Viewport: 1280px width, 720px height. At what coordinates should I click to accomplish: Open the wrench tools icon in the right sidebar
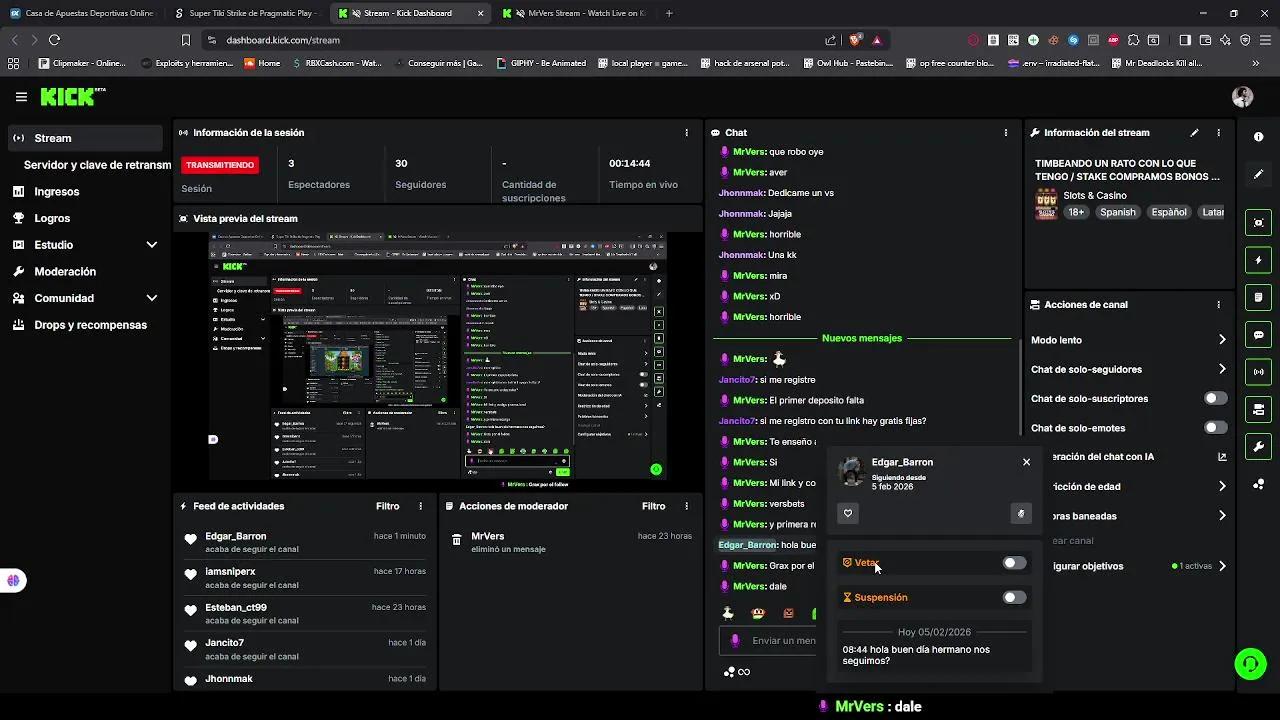point(1258,446)
